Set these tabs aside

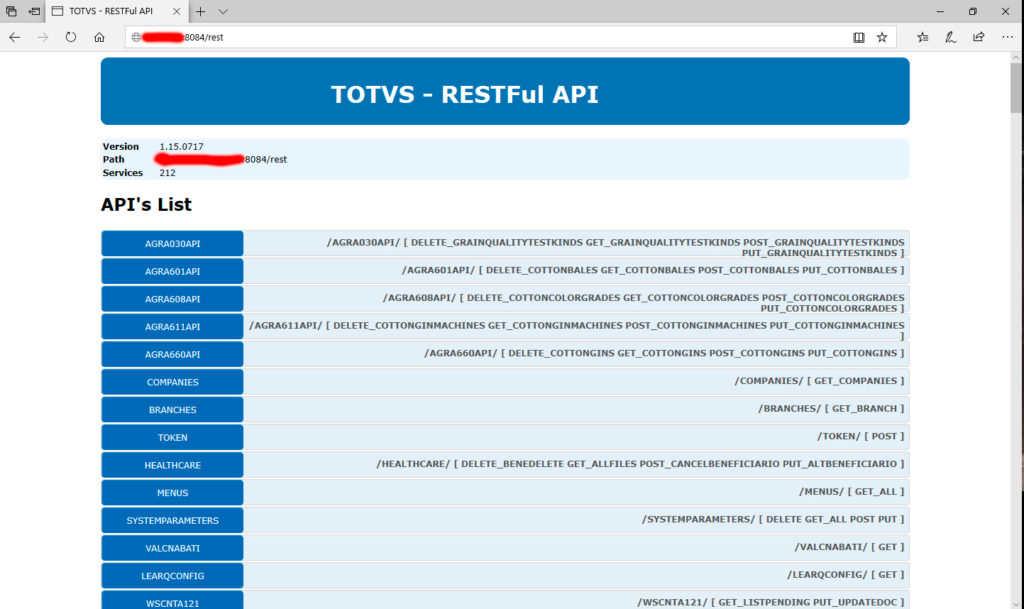coord(34,11)
